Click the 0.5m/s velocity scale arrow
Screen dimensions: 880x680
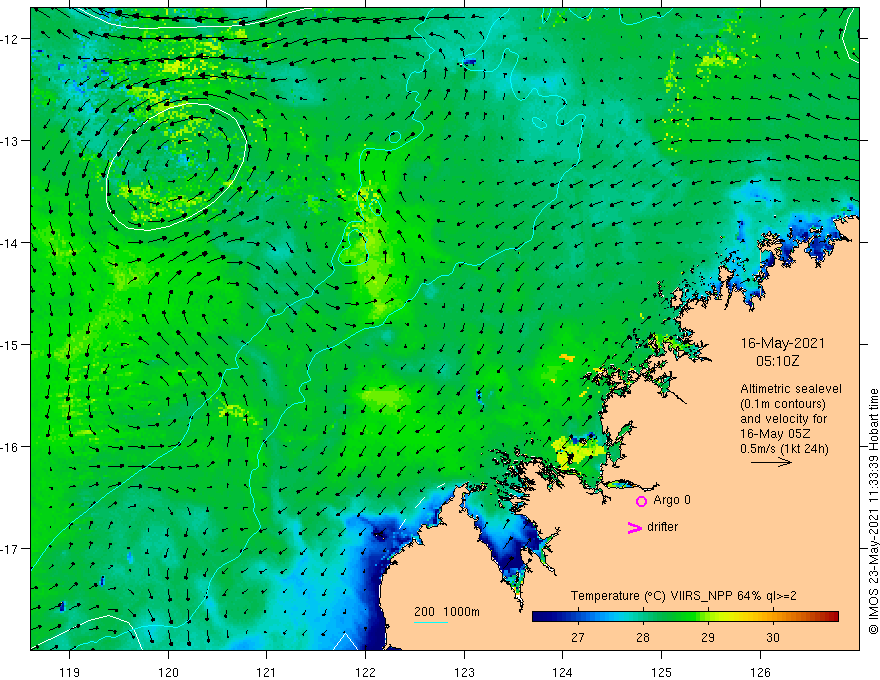pyautogui.click(x=771, y=462)
